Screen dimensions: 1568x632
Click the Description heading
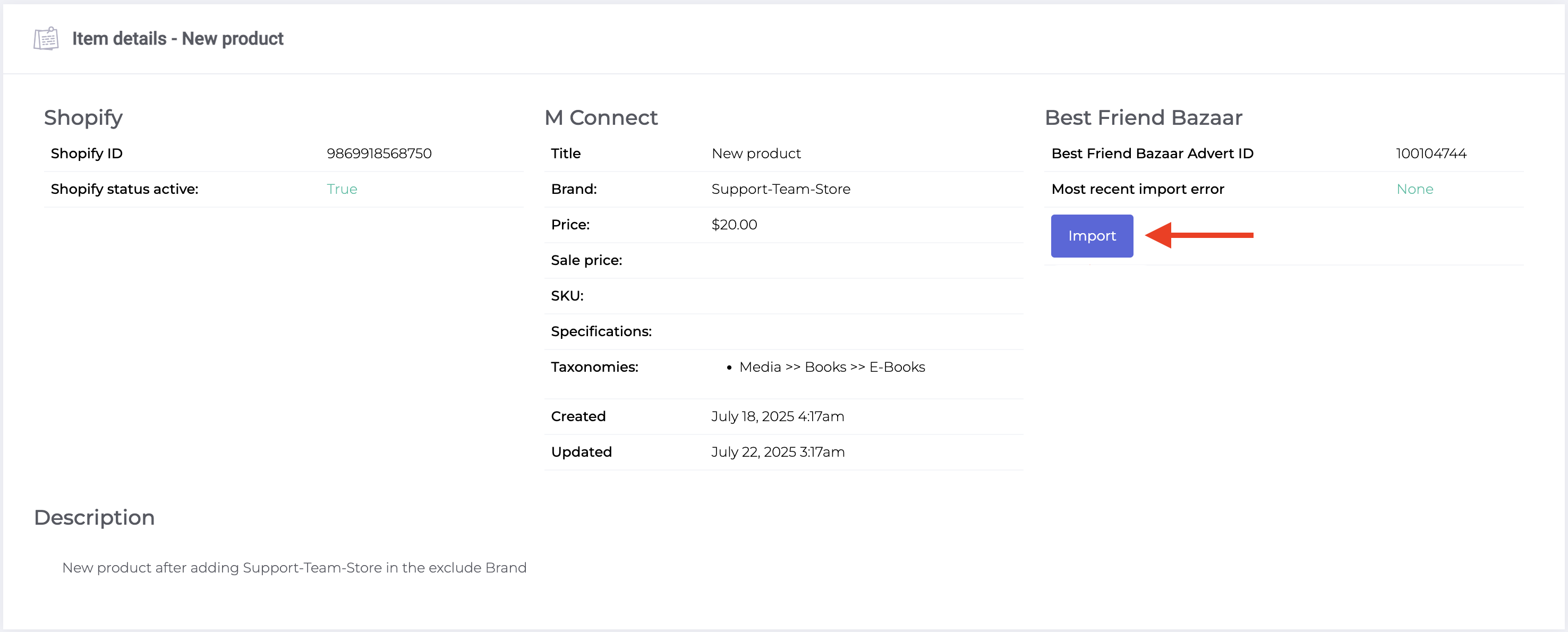95,517
